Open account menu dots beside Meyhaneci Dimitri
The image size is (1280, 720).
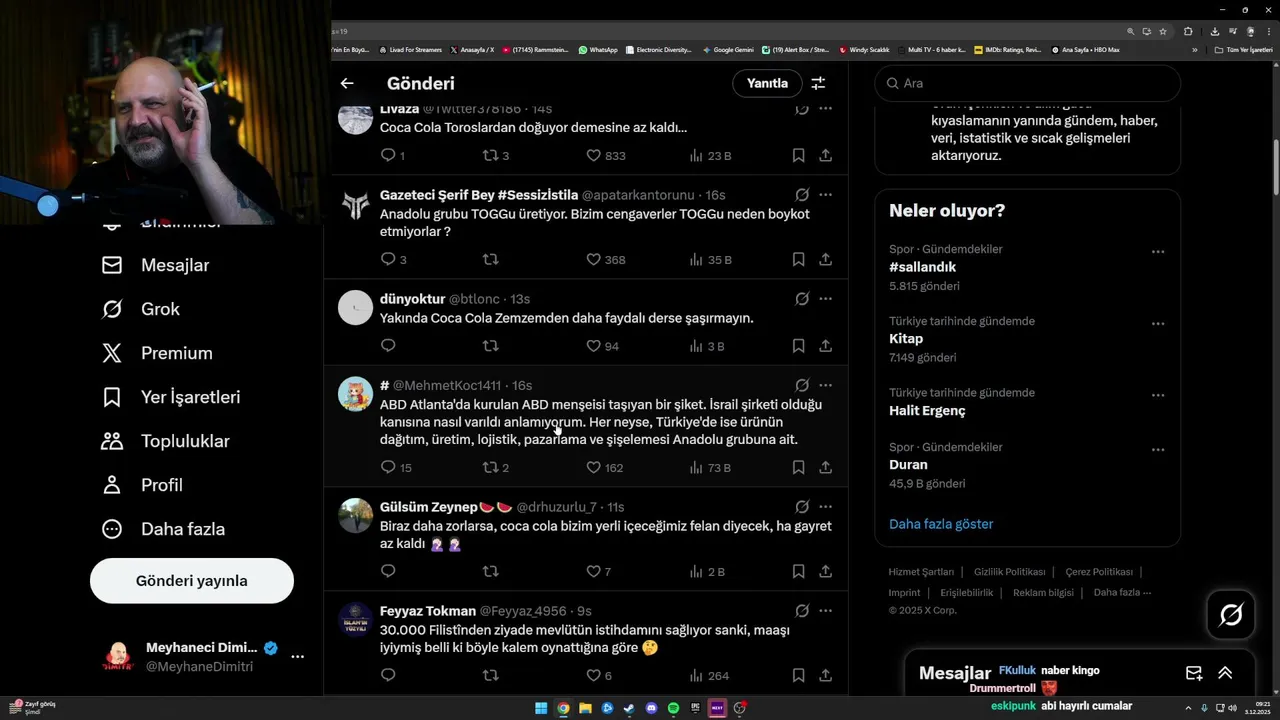point(297,657)
